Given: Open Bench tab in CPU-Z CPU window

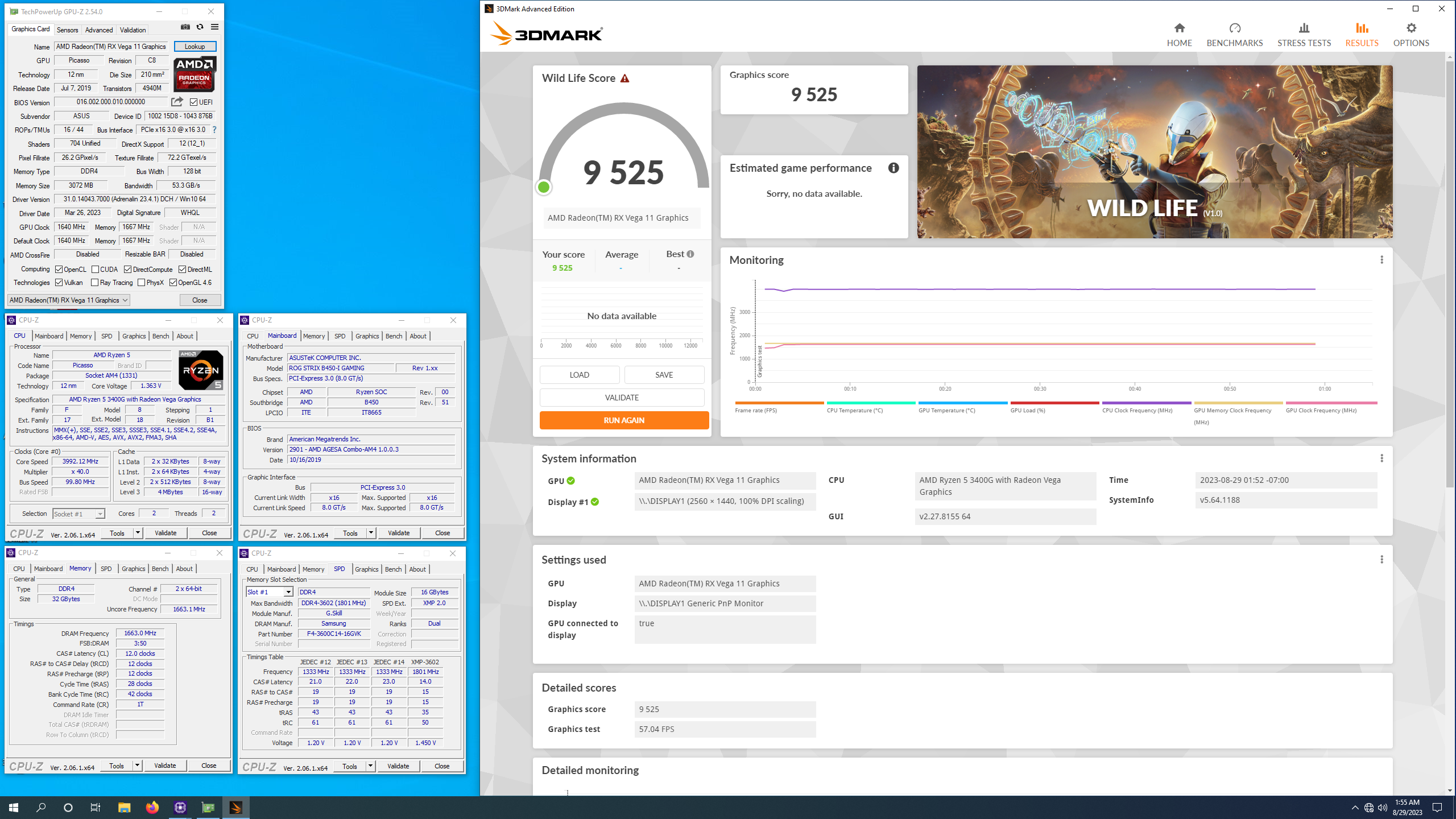Looking at the screenshot, I should pos(161,336).
